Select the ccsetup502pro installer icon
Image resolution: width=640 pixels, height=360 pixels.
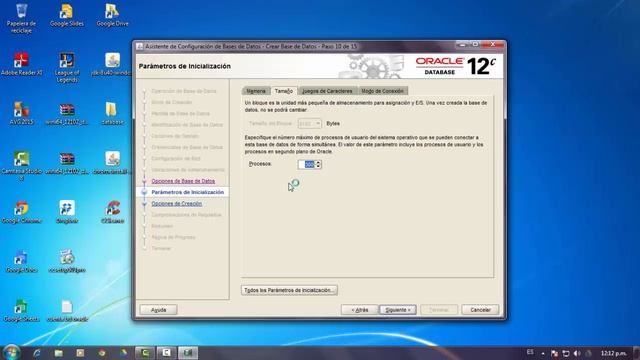[67, 261]
